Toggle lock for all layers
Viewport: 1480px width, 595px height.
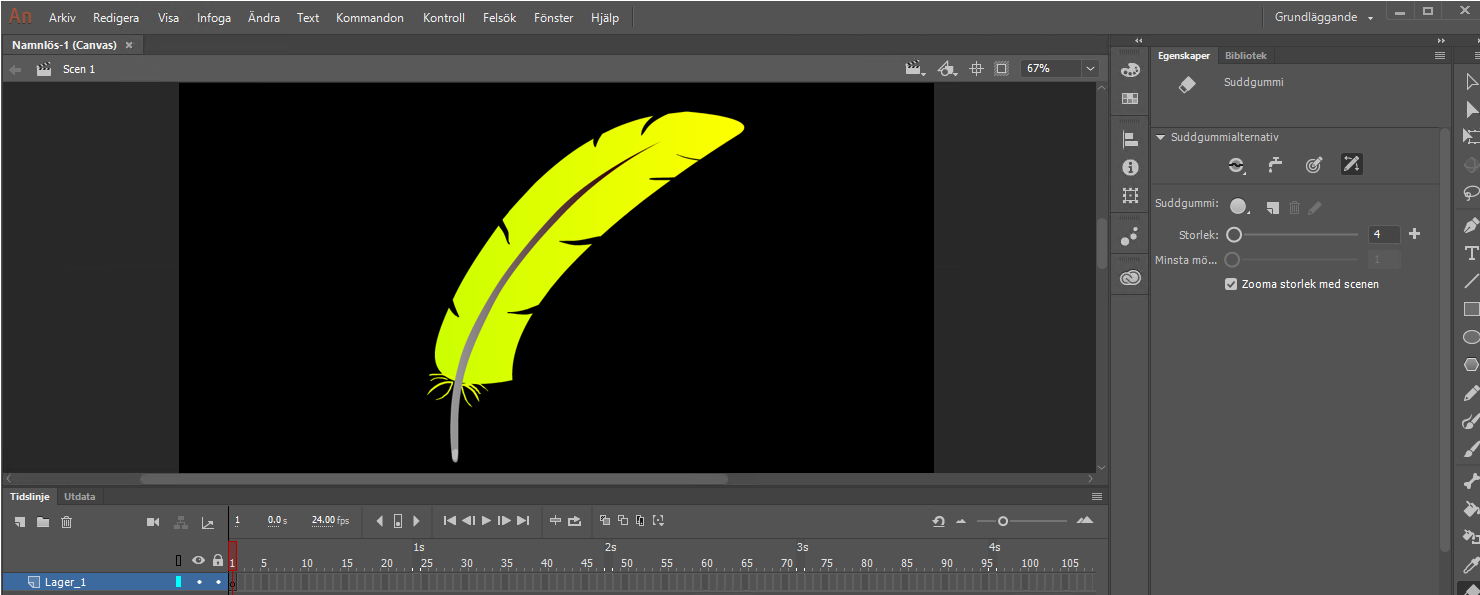(x=218, y=561)
